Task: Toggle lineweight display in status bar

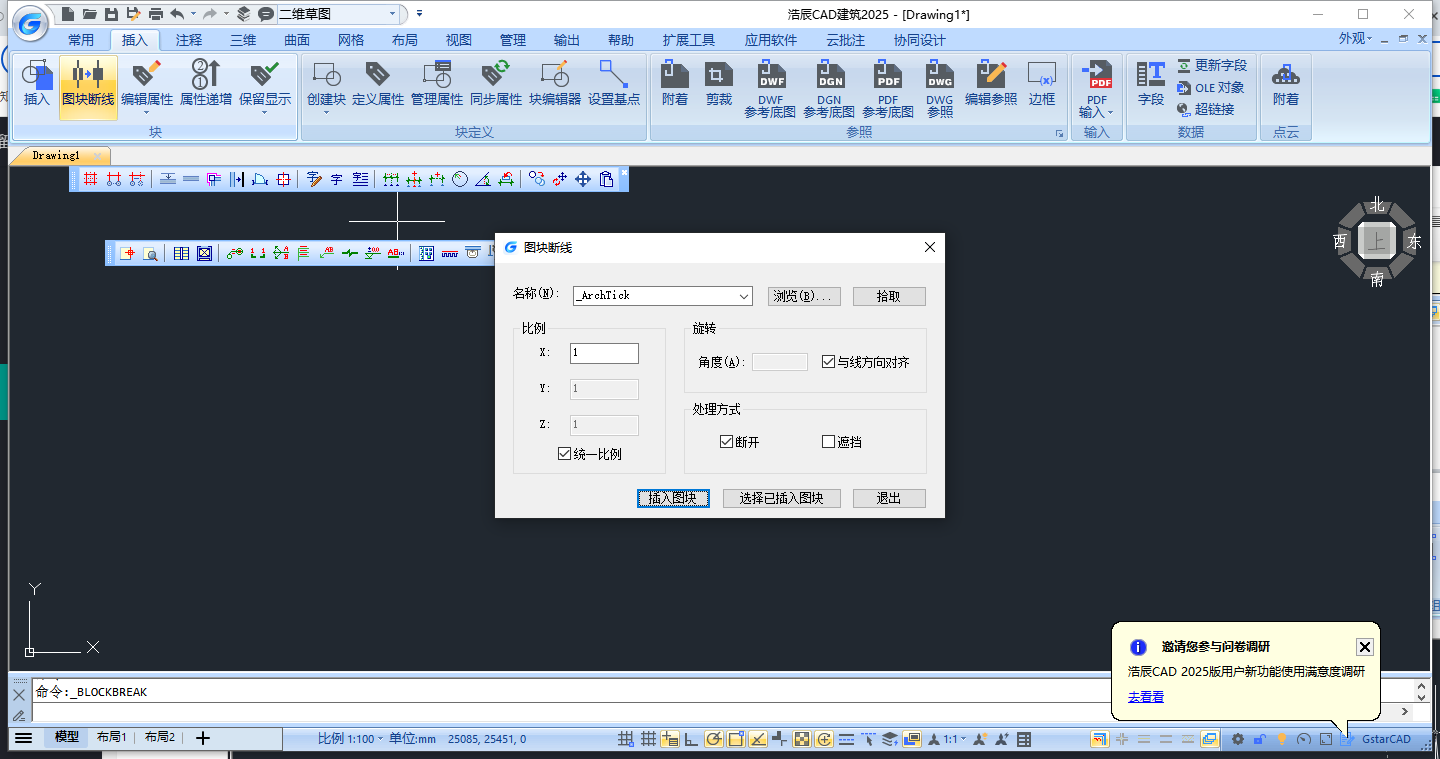Action: 846,739
